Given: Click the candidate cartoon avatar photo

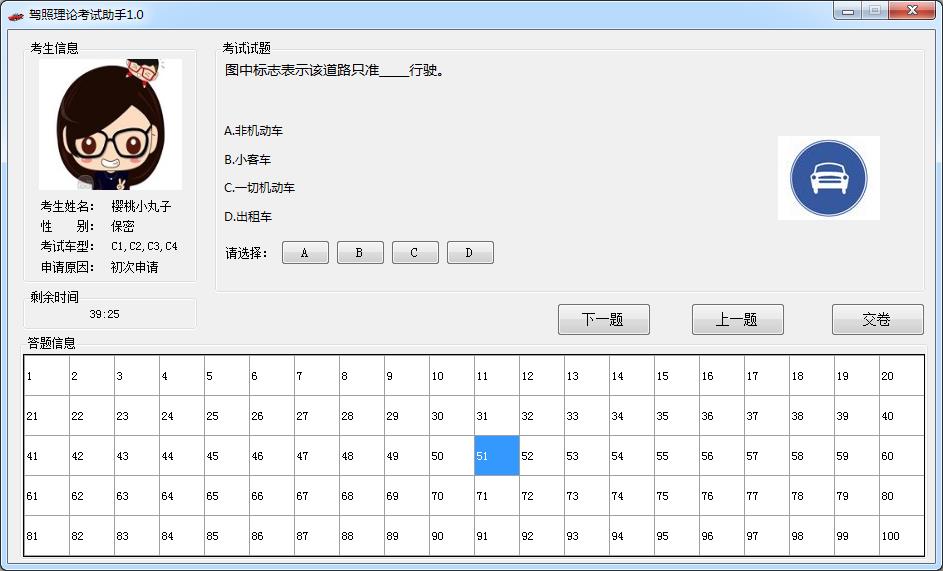Looking at the screenshot, I should pos(110,124).
